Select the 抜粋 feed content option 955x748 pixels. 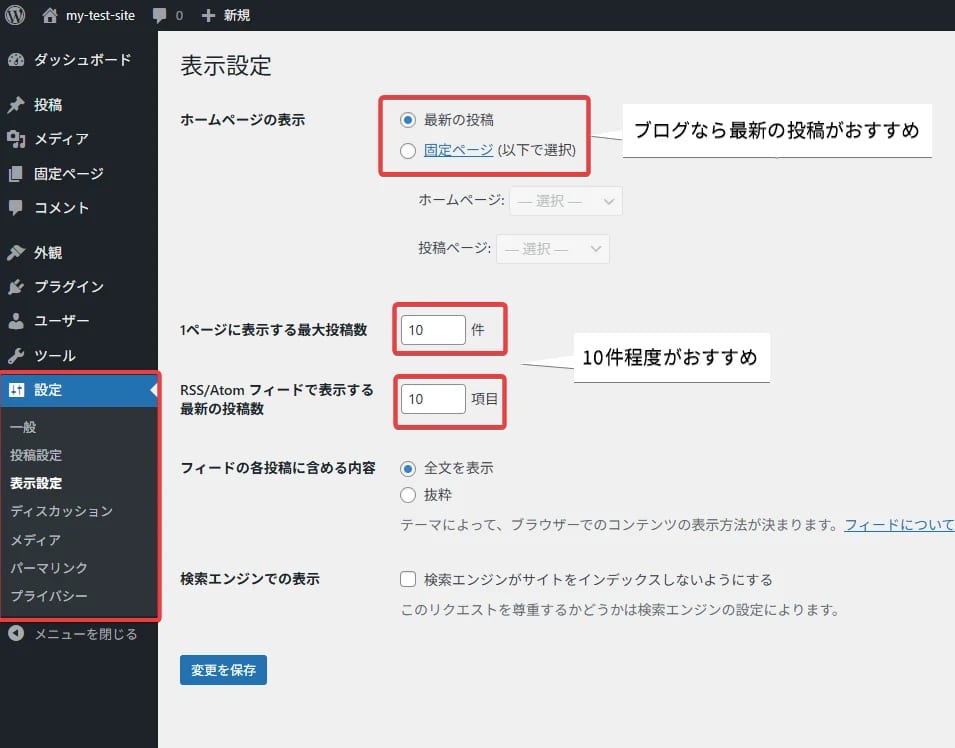[x=408, y=494]
